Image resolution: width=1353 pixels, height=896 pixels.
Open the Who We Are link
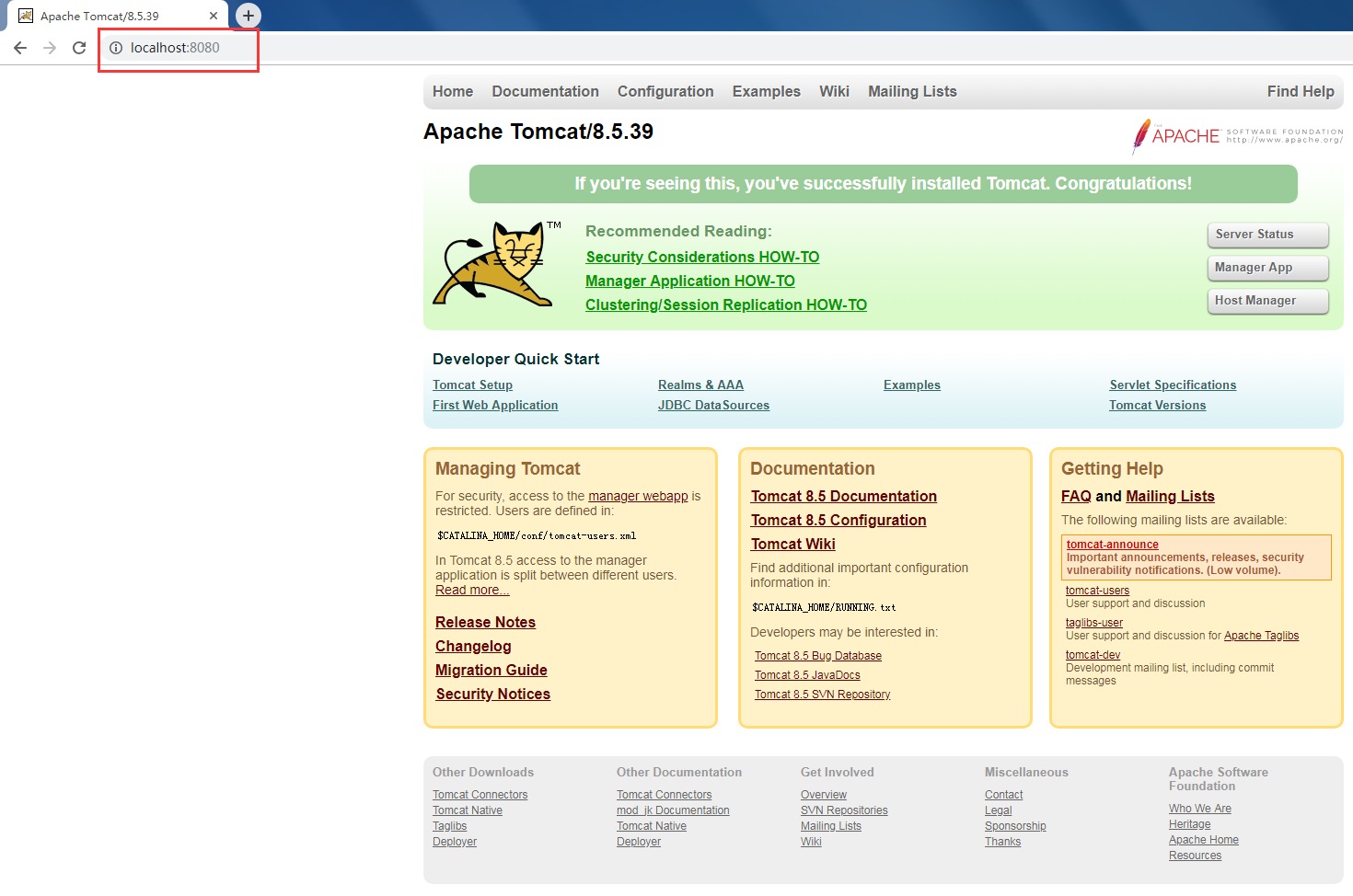point(1199,809)
